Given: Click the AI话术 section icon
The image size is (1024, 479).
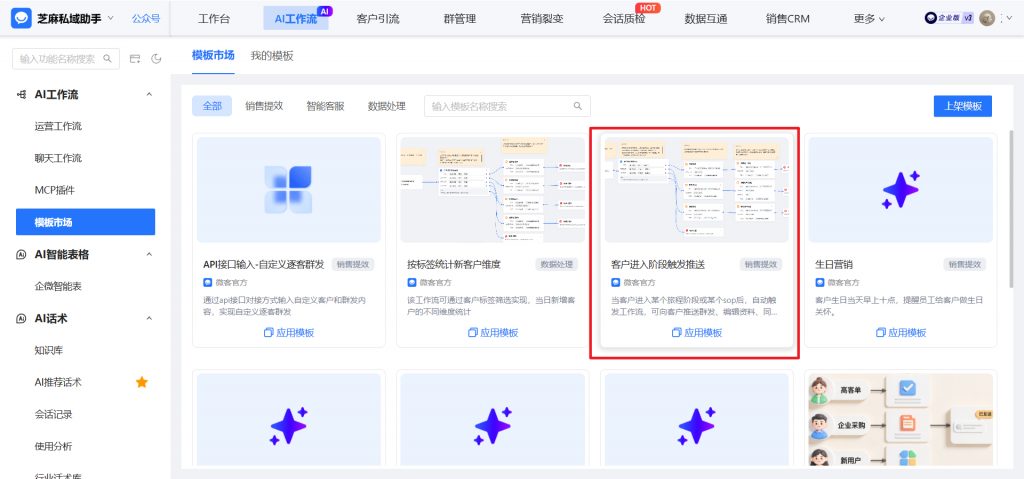Looking at the screenshot, I should 22,318.
